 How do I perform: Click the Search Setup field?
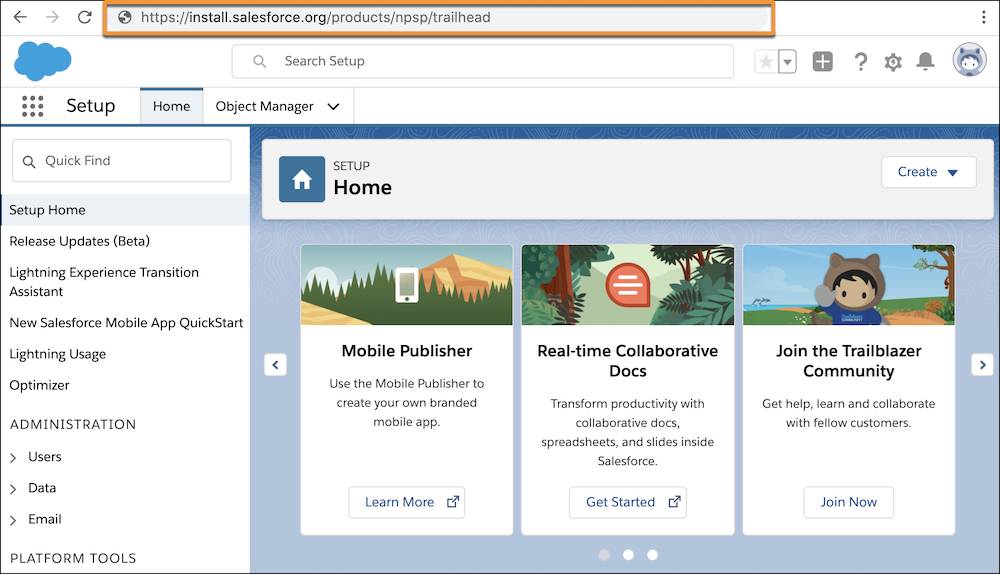coord(483,61)
